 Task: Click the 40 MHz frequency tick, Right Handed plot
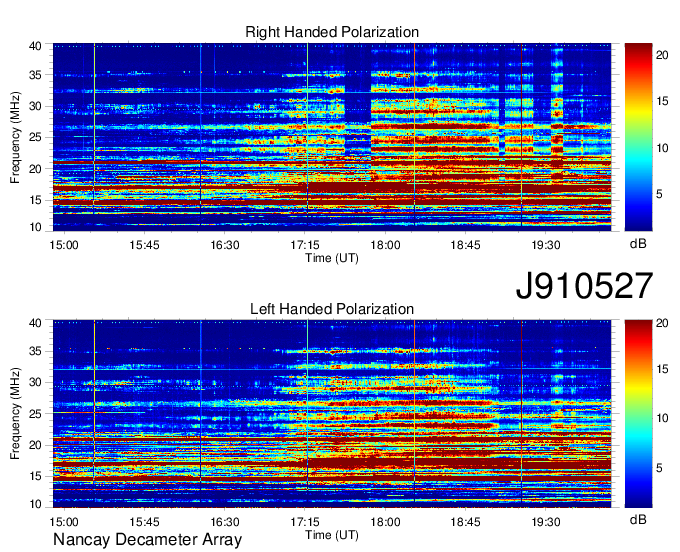(x=35, y=46)
